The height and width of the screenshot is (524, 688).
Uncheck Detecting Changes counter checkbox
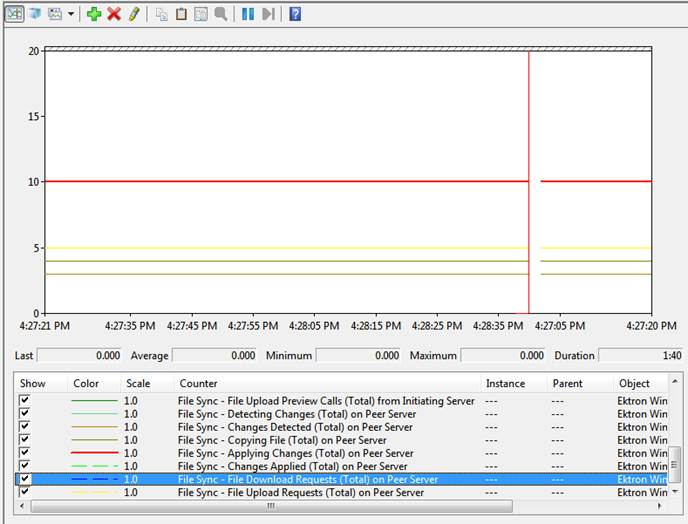(x=25, y=413)
